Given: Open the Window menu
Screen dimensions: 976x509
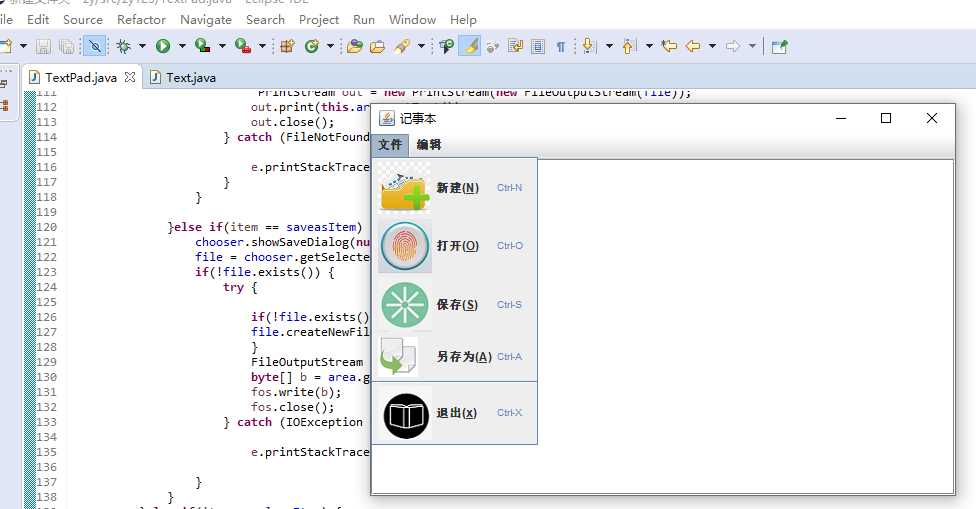Looking at the screenshot, I should click(x=412, y=20).
